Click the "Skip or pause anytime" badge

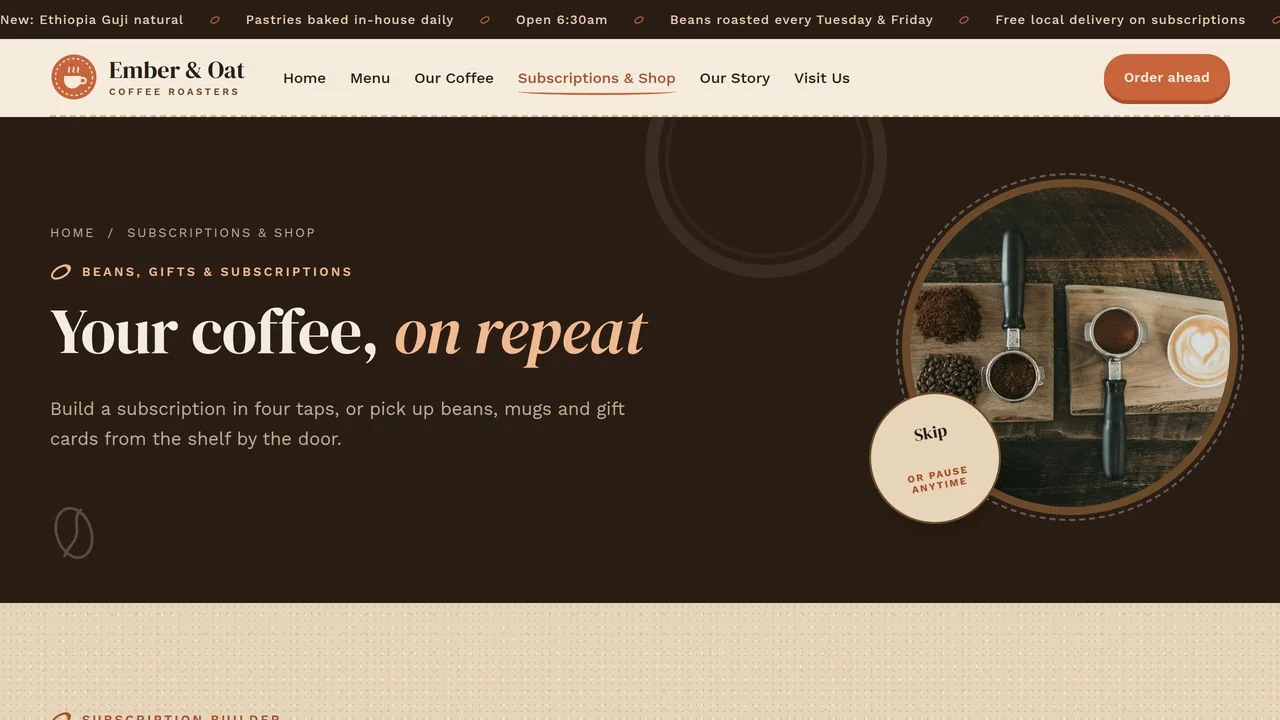pyautogui.click(x=935, y=458)
